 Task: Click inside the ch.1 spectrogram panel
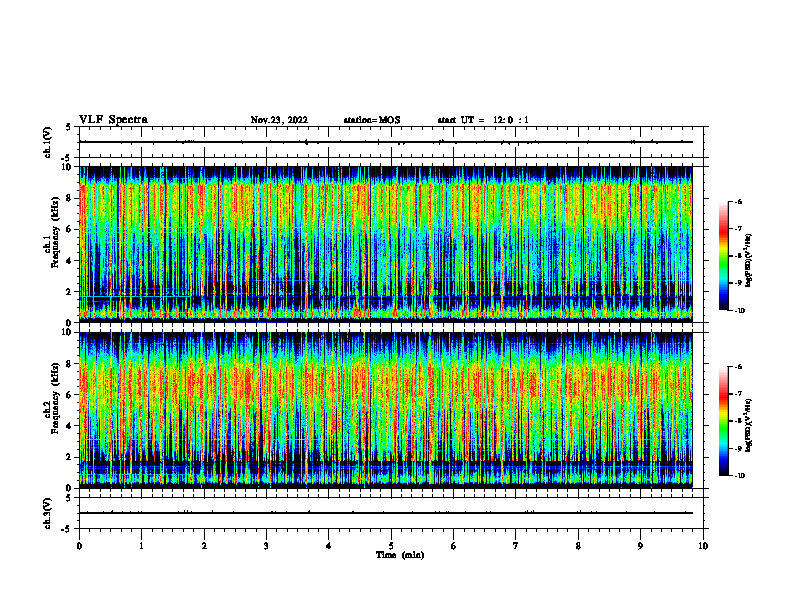click(386, 244)
